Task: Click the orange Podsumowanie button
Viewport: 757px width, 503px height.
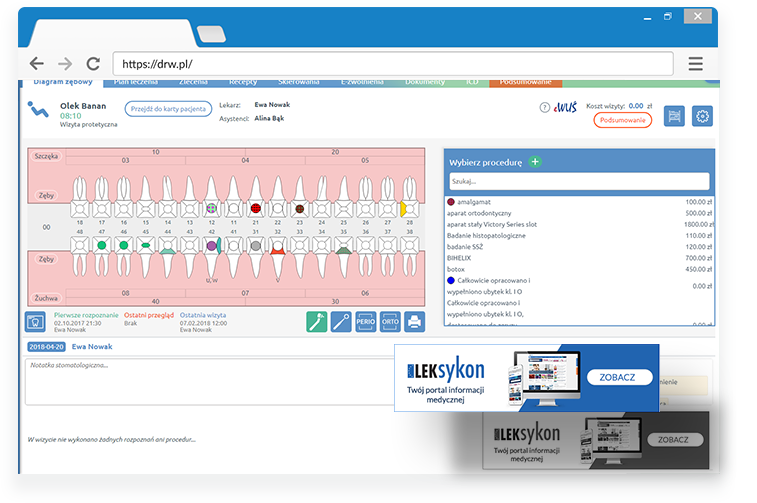Action: coord(622,120)
